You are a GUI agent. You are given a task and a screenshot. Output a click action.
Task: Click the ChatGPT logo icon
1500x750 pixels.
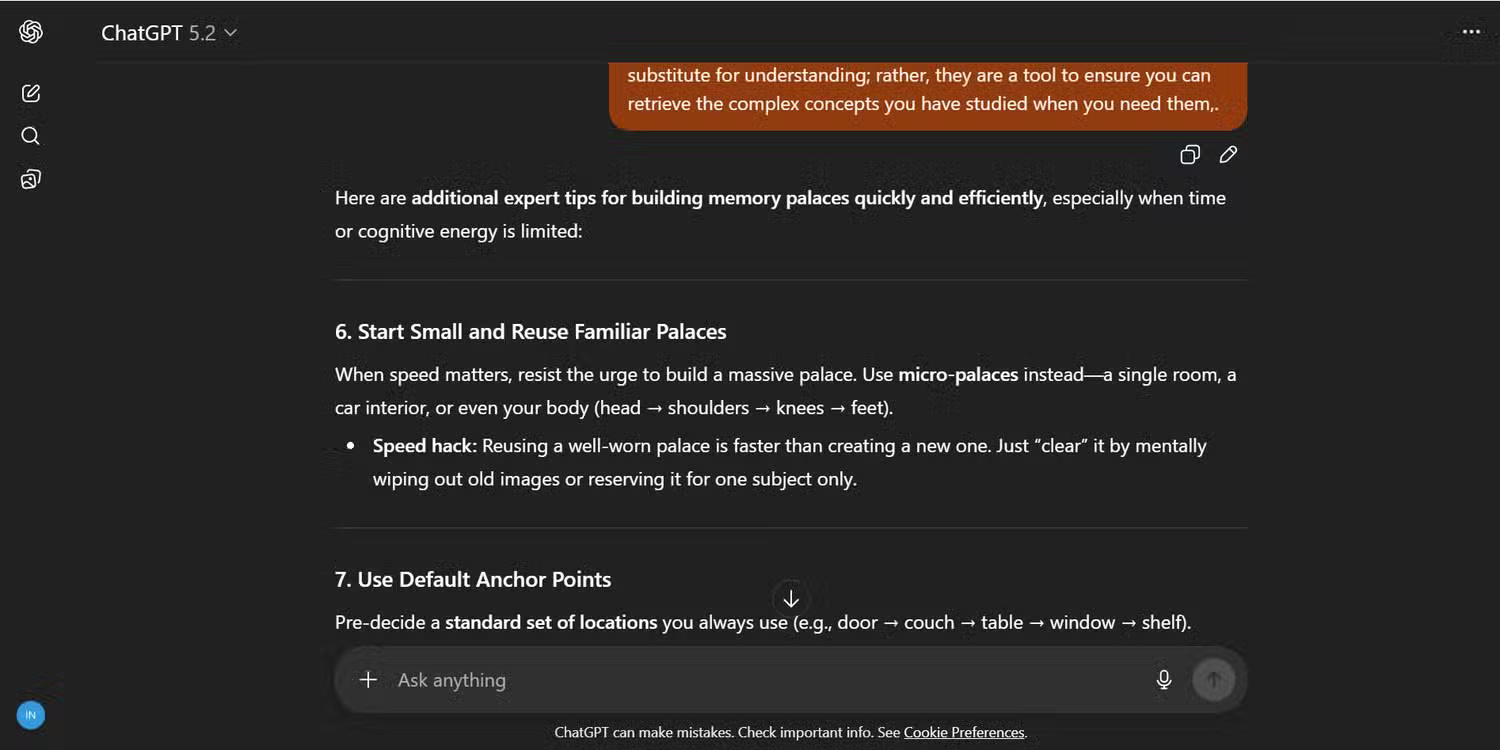coord(31,32)
